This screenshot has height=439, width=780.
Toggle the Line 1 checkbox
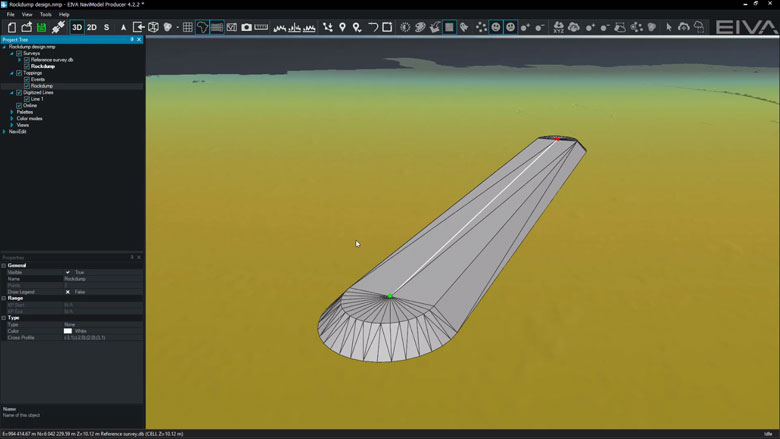[x=26, y=99]
